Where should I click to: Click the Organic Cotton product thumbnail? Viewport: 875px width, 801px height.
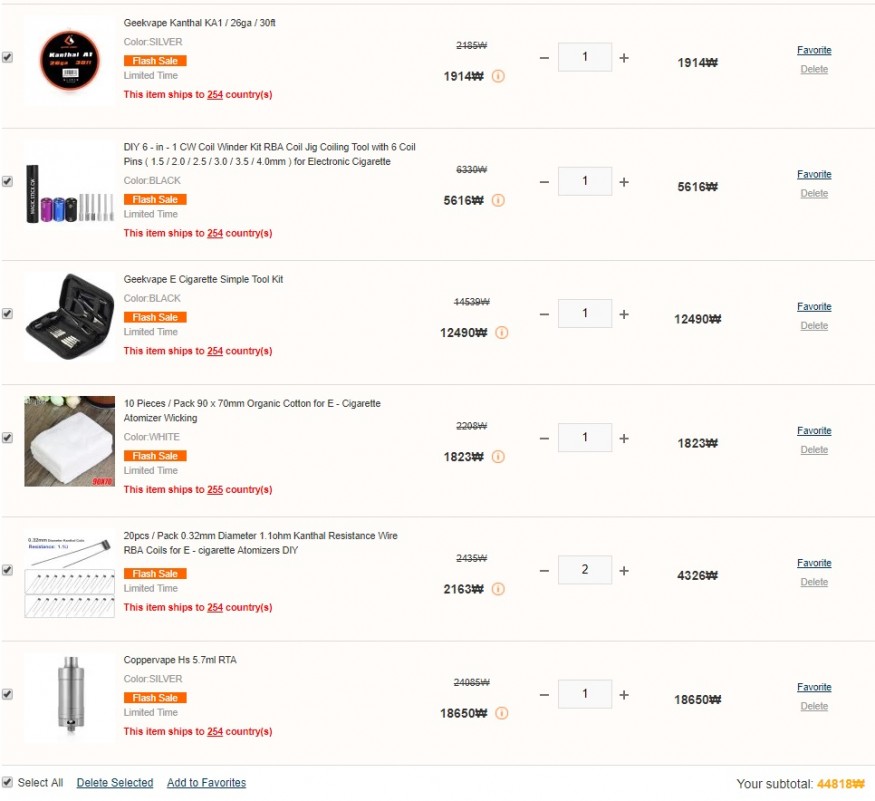[x=69, y=441]
